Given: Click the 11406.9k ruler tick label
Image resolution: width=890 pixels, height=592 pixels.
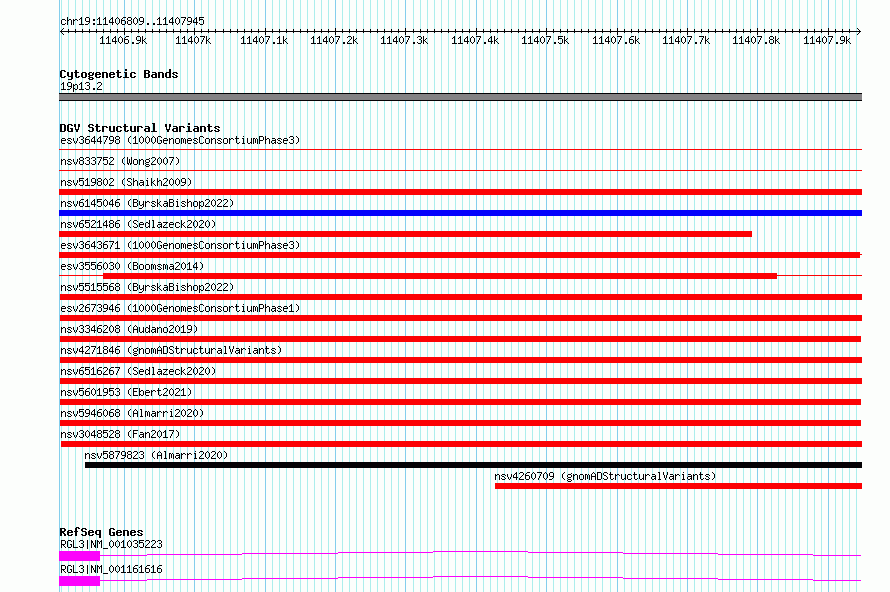Looking at the screenshot, I should point(123,40).
